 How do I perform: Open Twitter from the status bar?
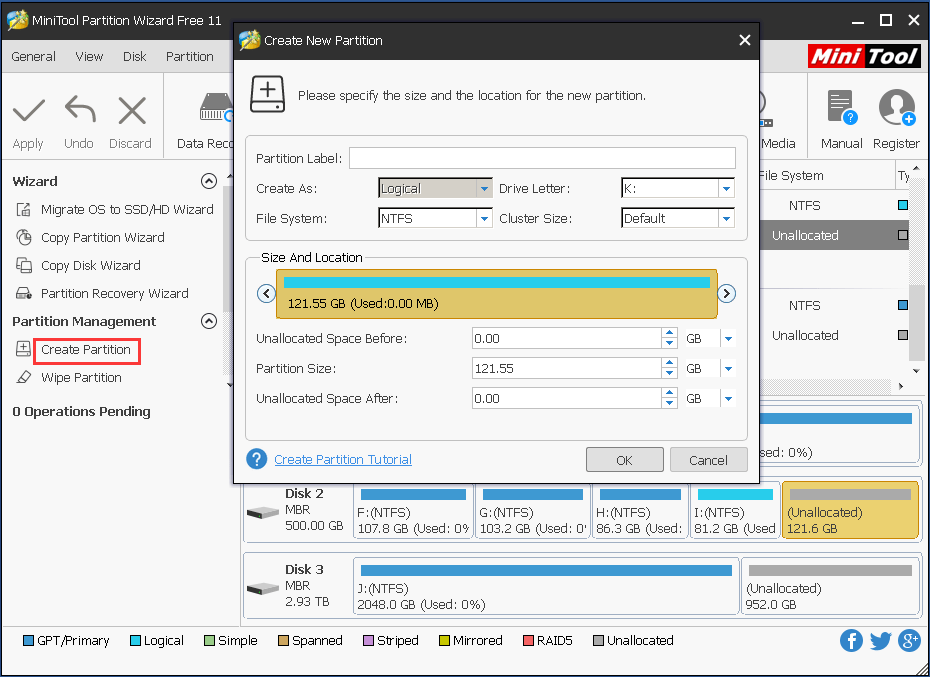(879, 641)
